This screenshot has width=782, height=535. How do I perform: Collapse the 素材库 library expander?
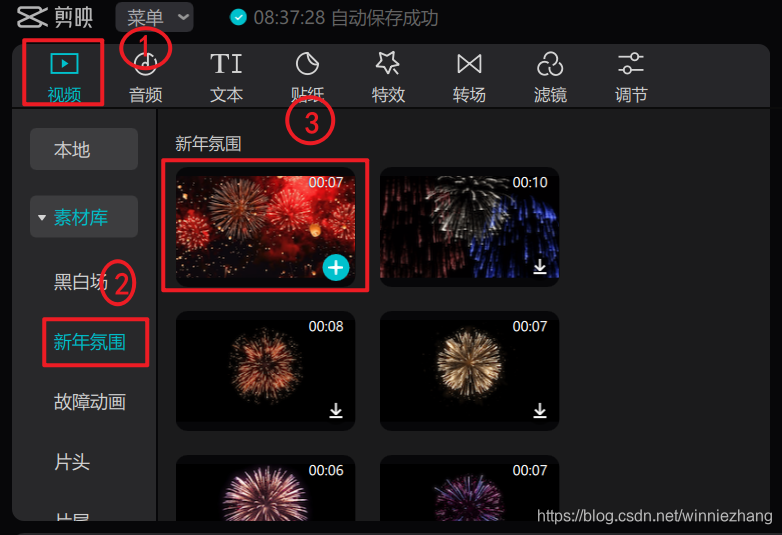(42, 217)
